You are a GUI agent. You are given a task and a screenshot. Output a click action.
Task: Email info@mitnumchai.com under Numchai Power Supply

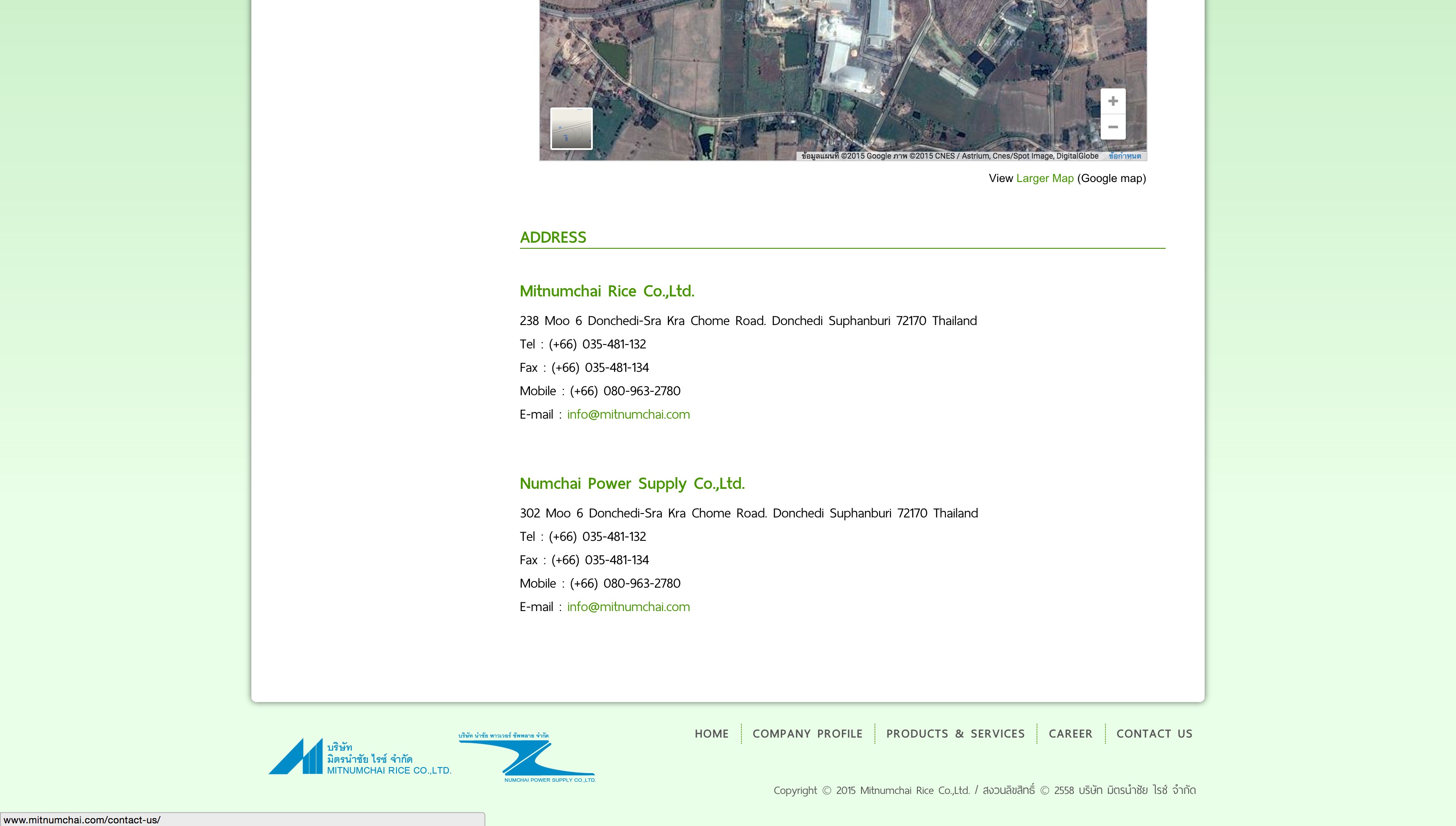628,606
